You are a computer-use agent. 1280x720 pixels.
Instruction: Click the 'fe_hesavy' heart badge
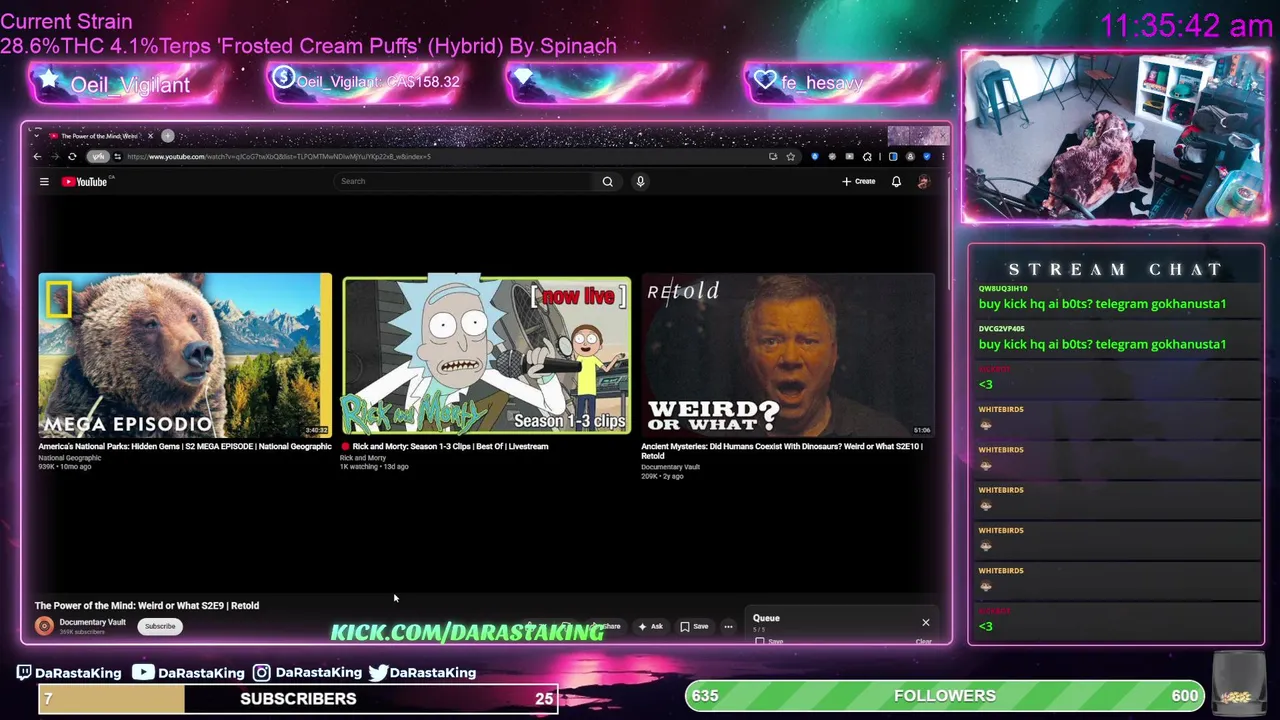coord(840,82)
